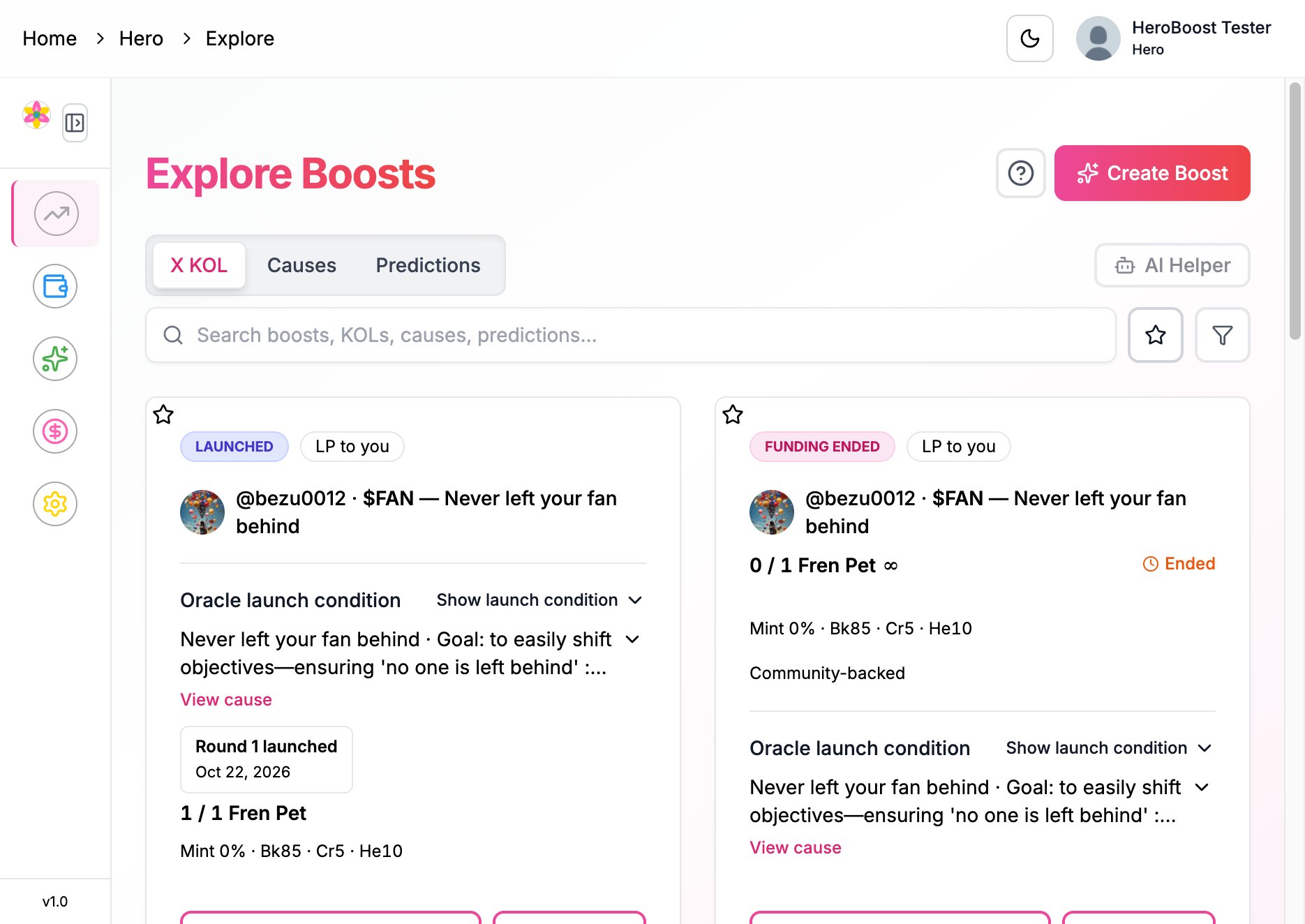
Task: Click bezu0012 avatar in LAUNCHED card
Action: [x=202, y=512]
